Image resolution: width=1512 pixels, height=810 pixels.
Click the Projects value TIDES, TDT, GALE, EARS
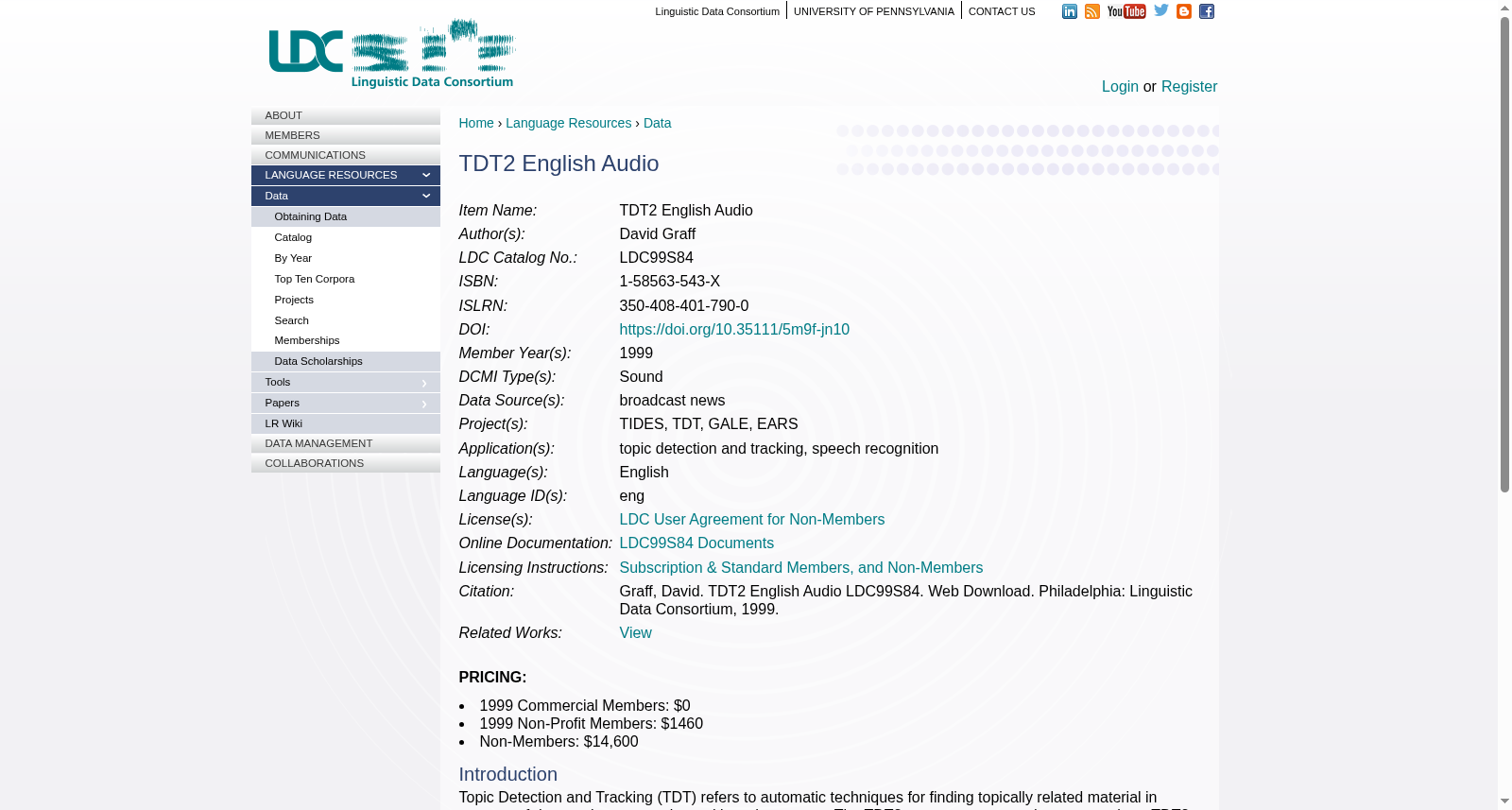click(x=709, y=424)
